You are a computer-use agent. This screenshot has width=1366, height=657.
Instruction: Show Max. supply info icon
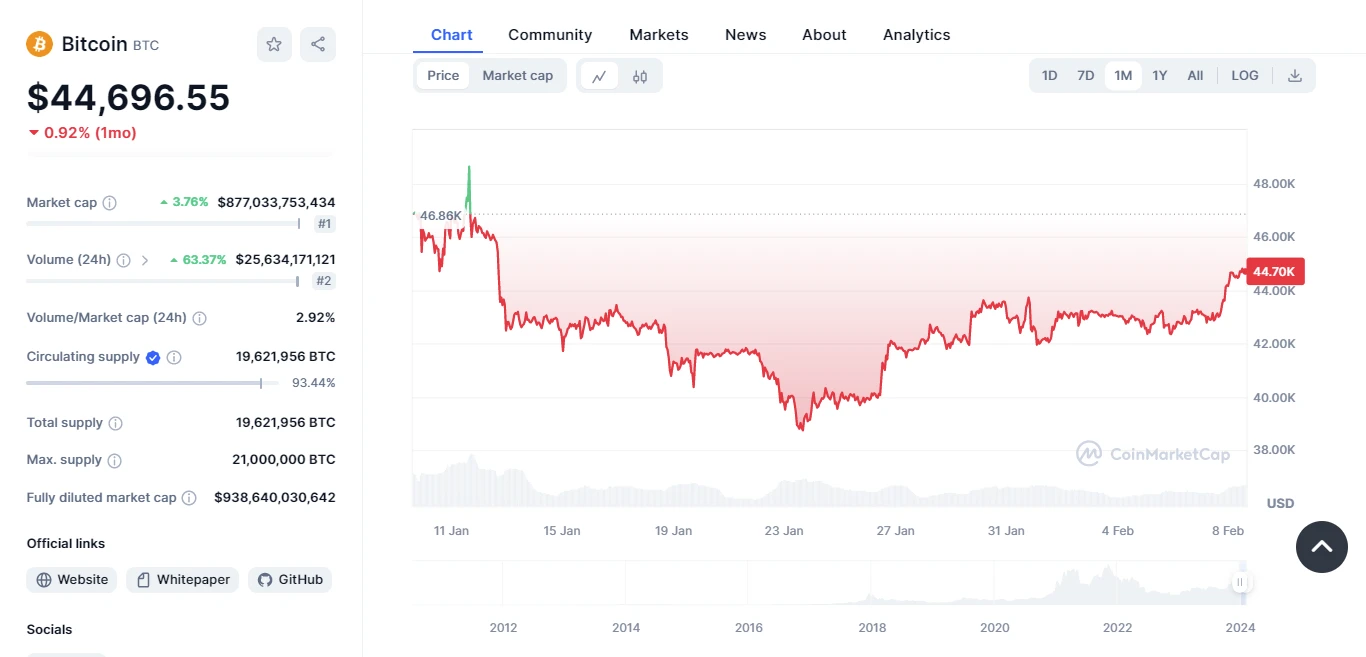point(114,460)
